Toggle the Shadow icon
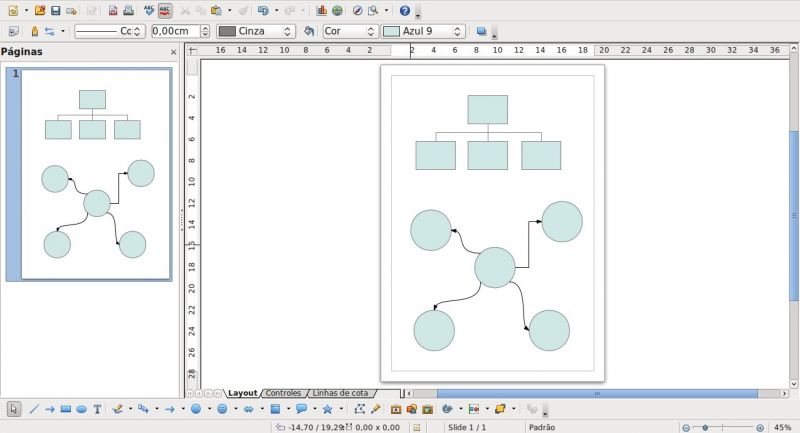 tap(481, 31)
